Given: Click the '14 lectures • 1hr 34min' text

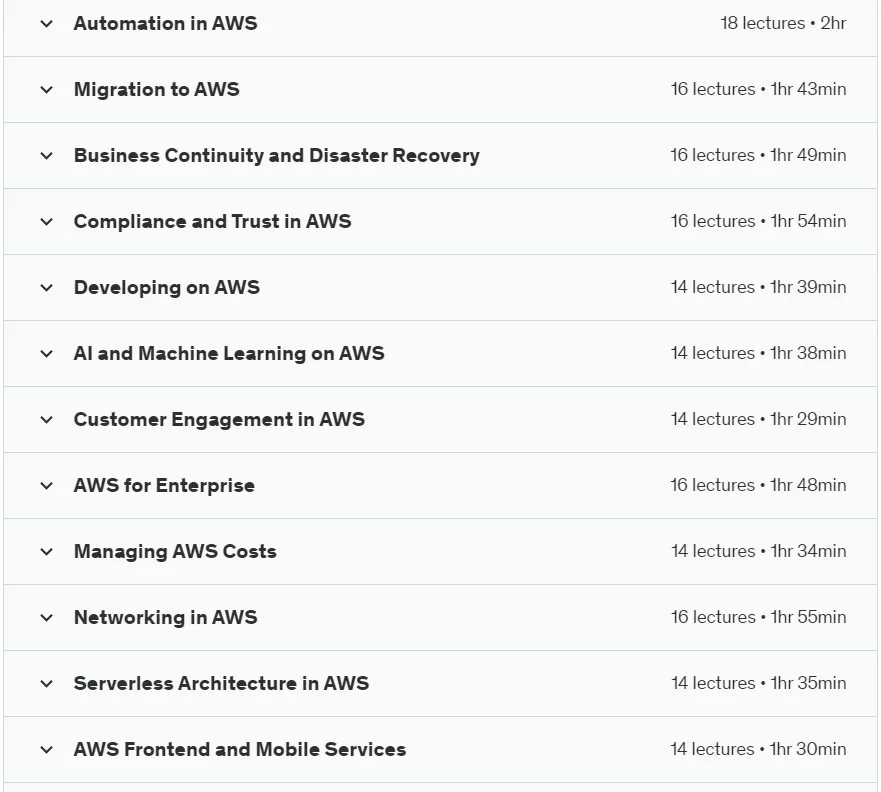Looking at the screenshot, I should point(759,551).
